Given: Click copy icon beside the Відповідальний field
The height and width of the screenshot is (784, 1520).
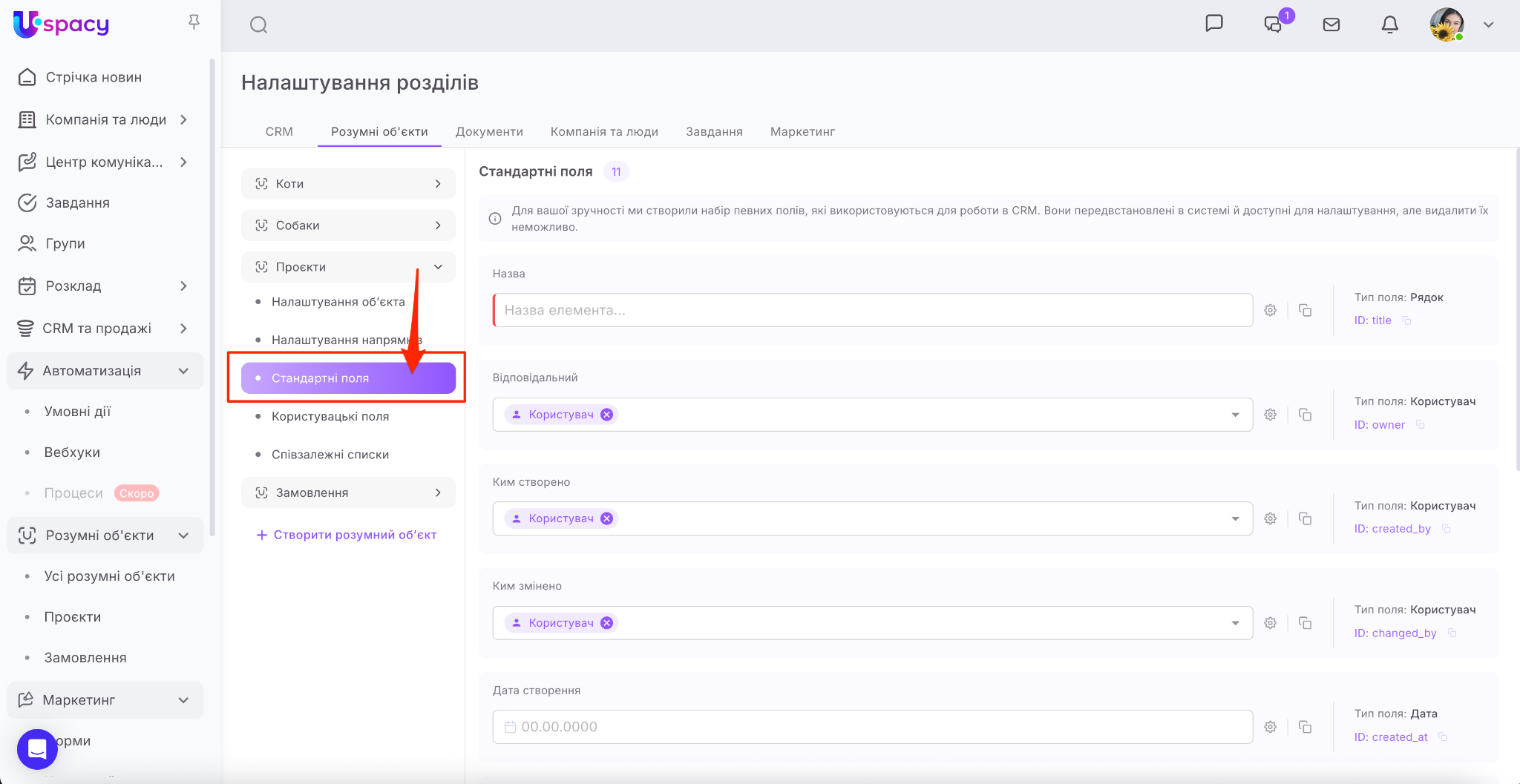Looking at the screenshot, I should tap(1305, 415).
